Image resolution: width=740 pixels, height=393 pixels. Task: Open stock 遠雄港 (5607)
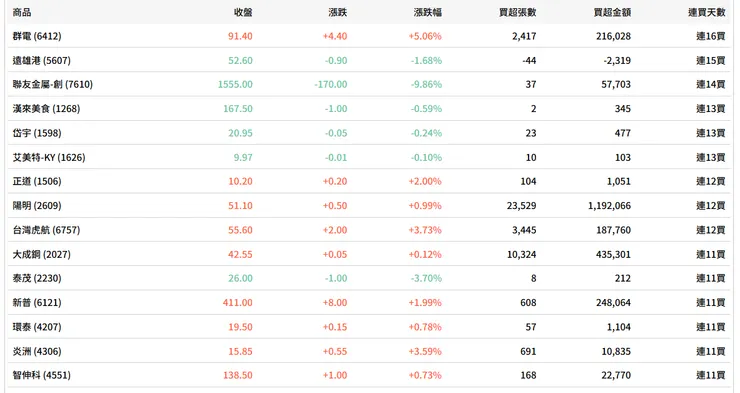coord(42,60)
